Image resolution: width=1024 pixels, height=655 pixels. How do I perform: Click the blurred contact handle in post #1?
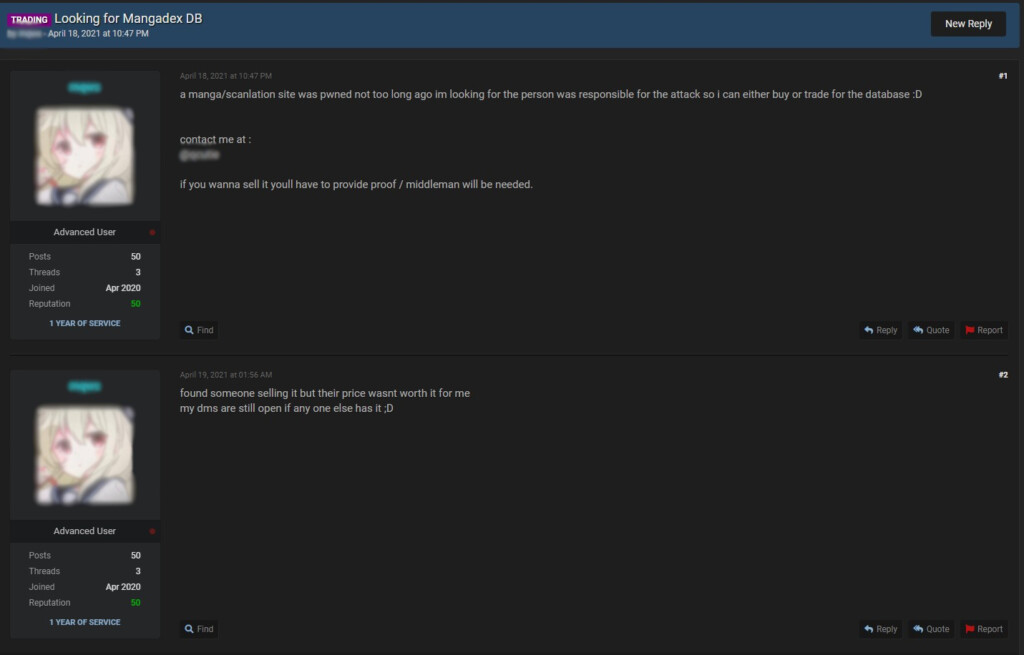tap(199, 155)
